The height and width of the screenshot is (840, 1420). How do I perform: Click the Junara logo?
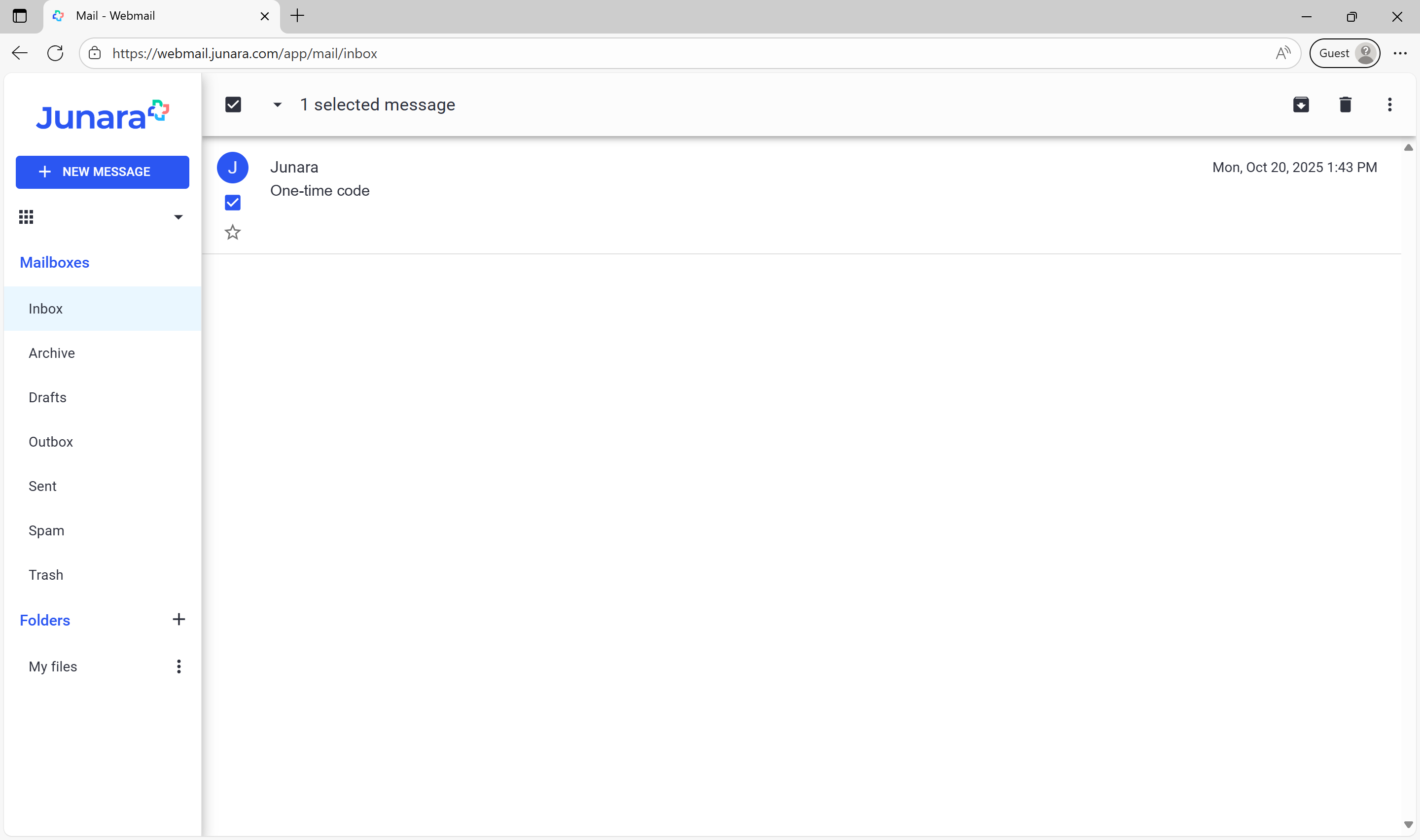point(103,115)
